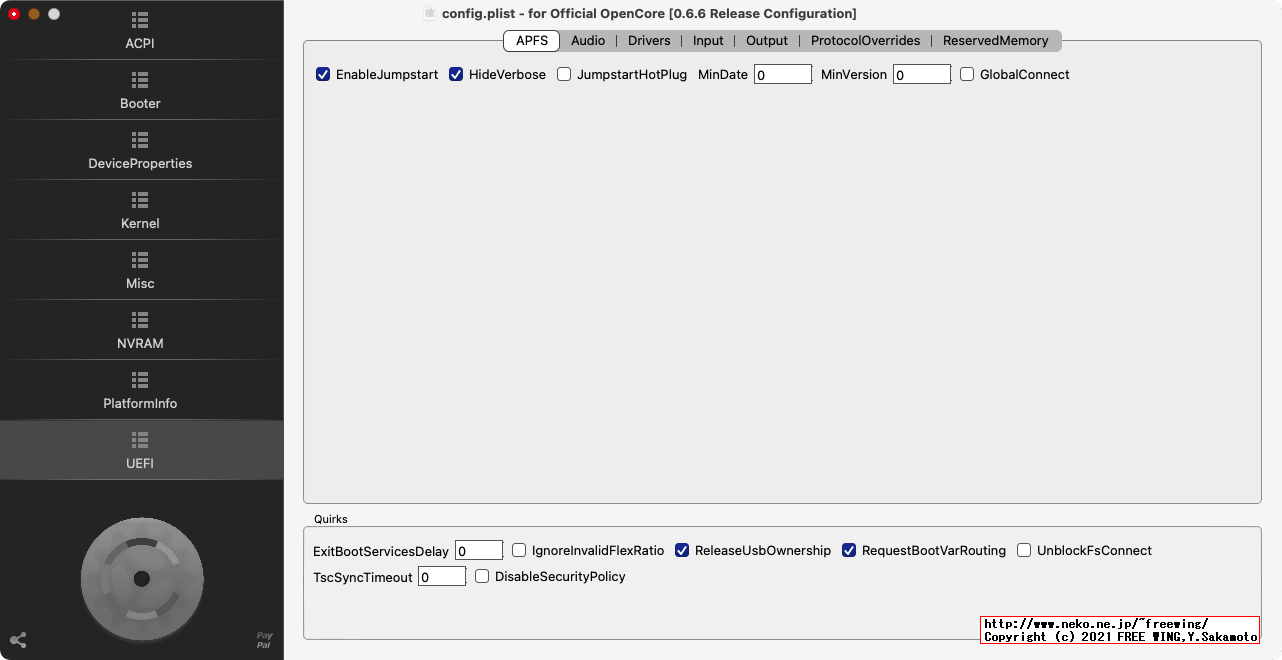Open the Drivers tab
Screen dimensions: 1282x660
(x=649, y=41)
